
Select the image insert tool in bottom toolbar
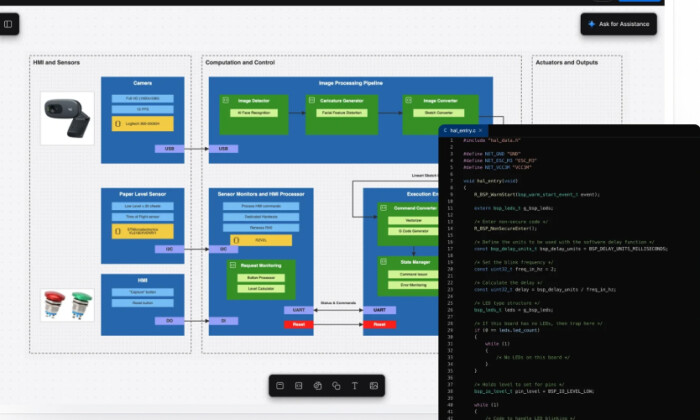tap(374, 386)
